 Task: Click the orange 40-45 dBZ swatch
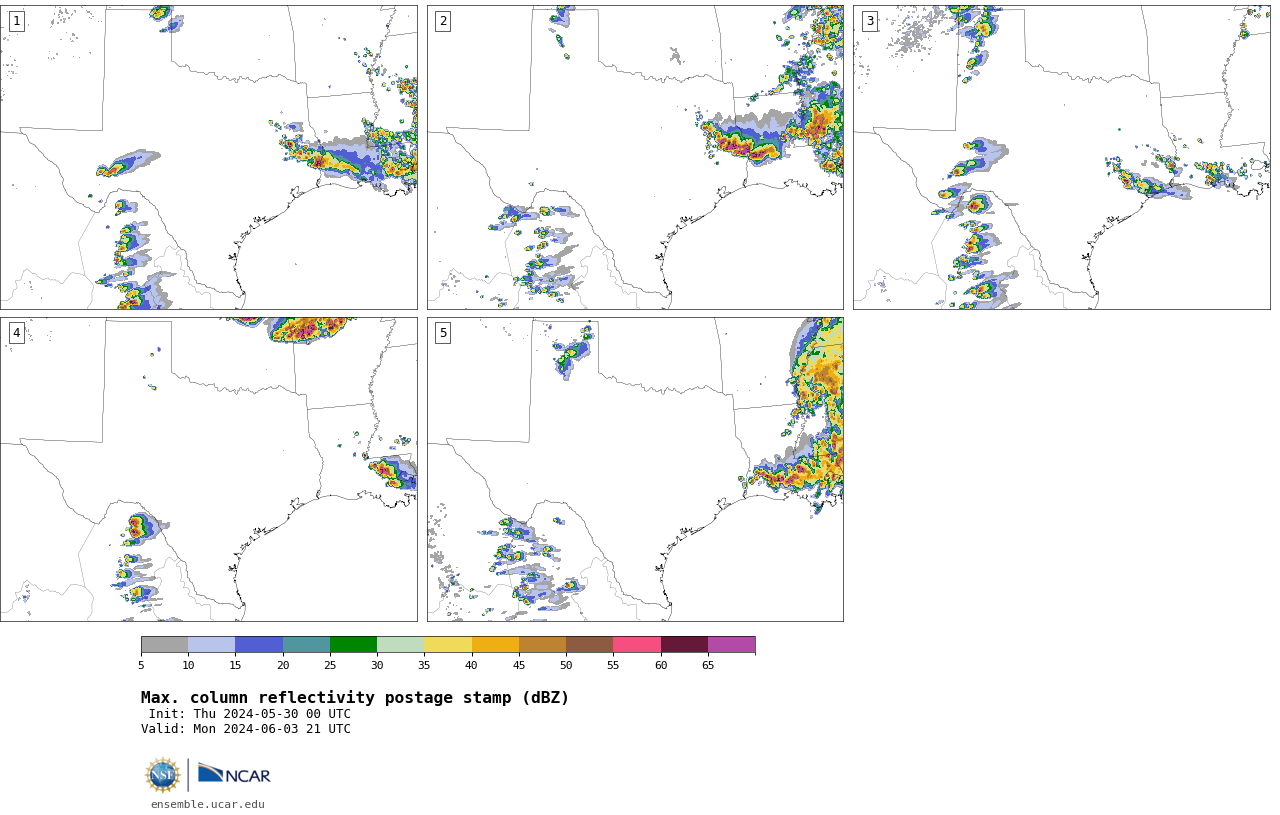coord(495,645)
